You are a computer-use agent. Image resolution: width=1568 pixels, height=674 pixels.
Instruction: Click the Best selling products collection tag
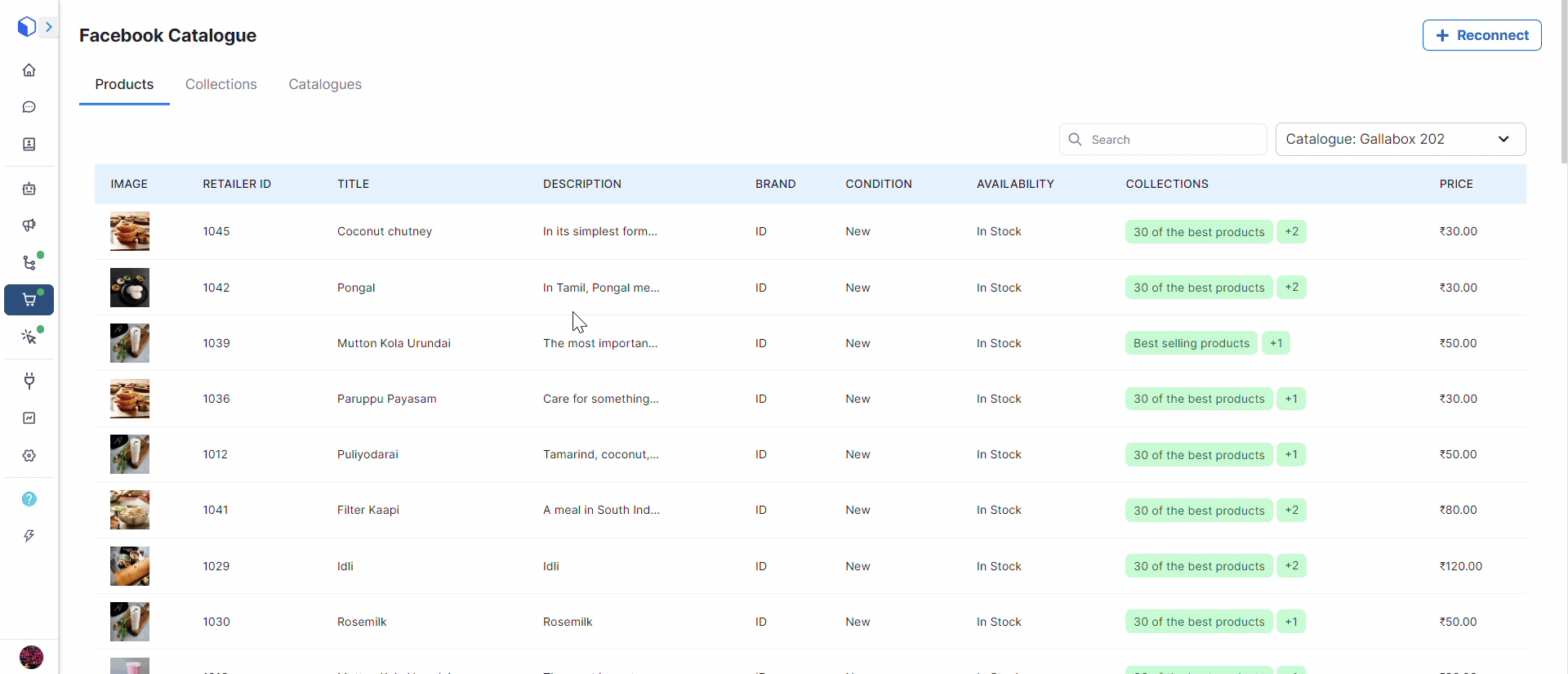(x=1191, y=343)
